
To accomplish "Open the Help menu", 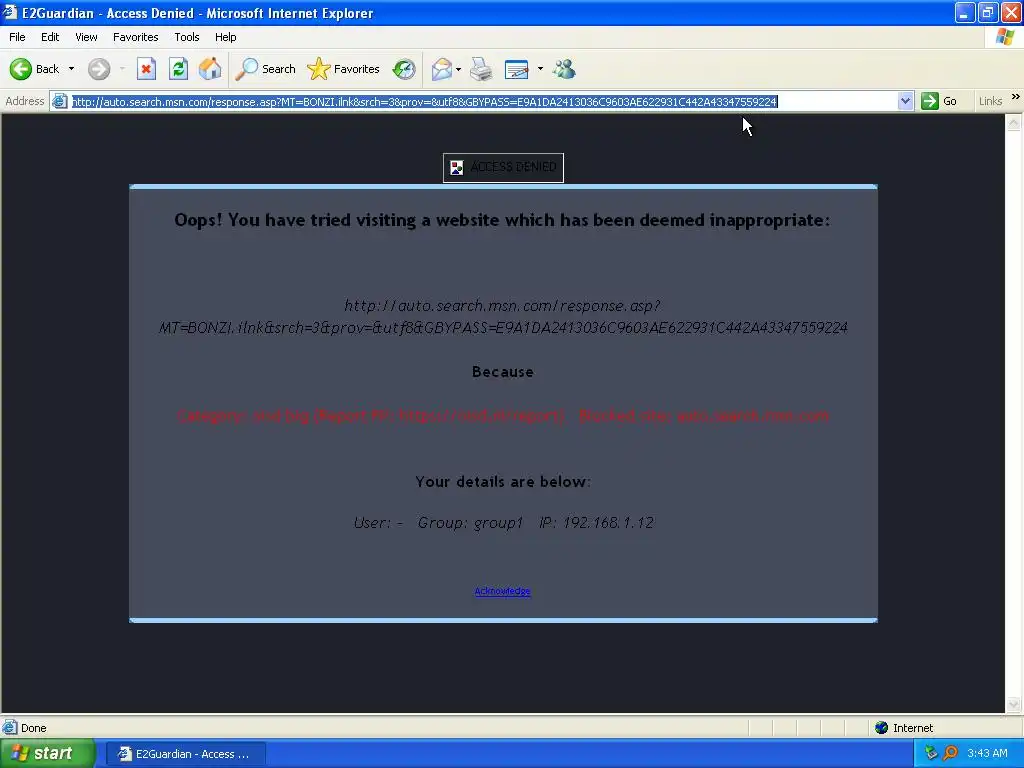I will click(x=225, y=37).
